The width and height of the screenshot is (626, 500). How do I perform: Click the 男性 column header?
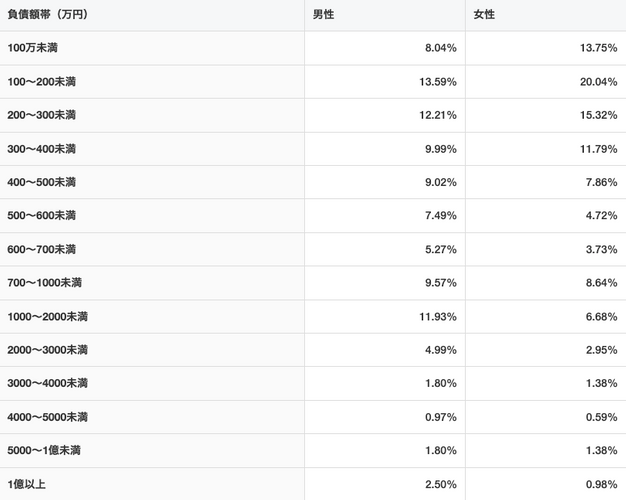coord(323,15)
